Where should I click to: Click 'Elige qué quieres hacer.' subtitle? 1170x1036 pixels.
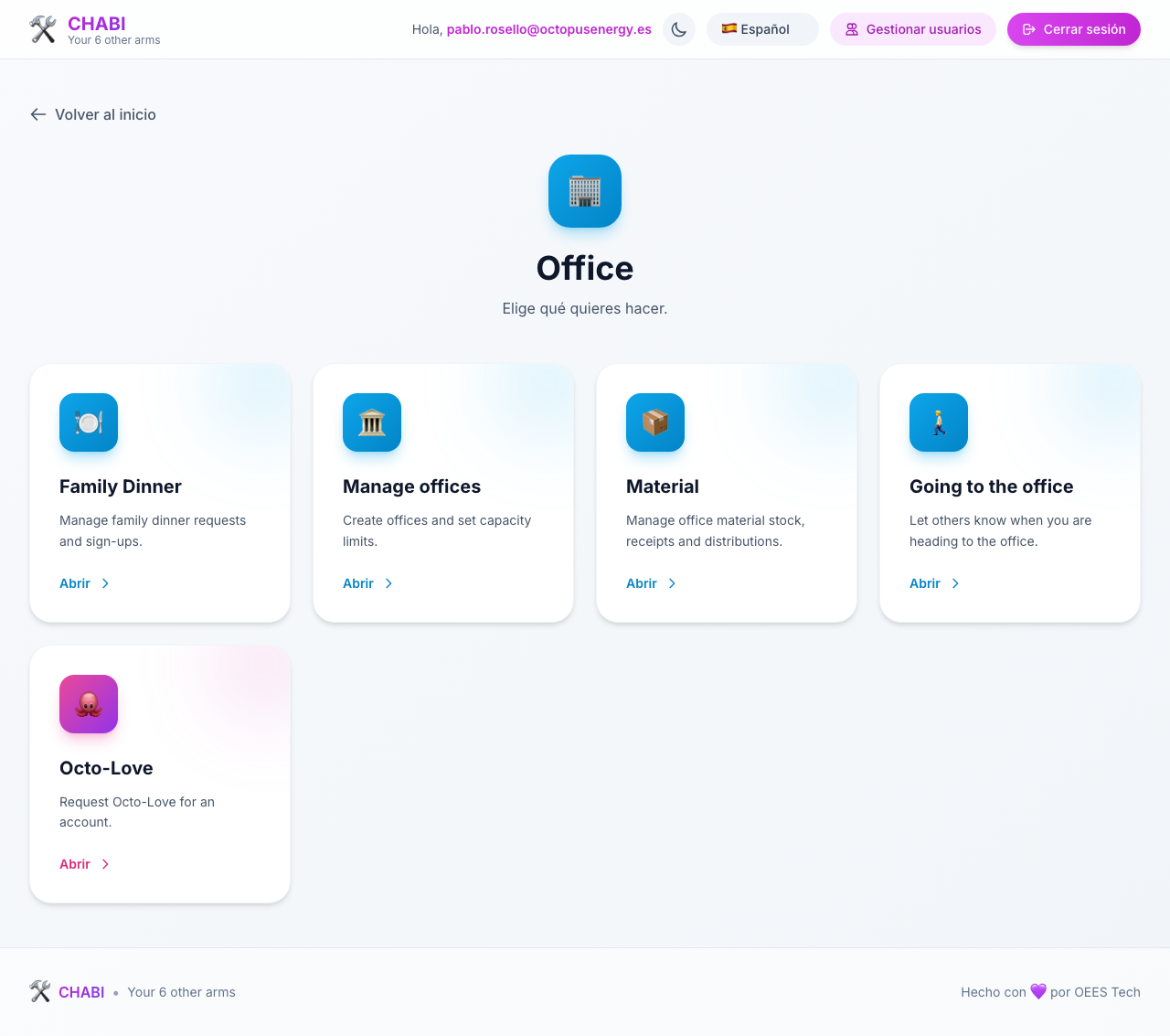point(585,309)
